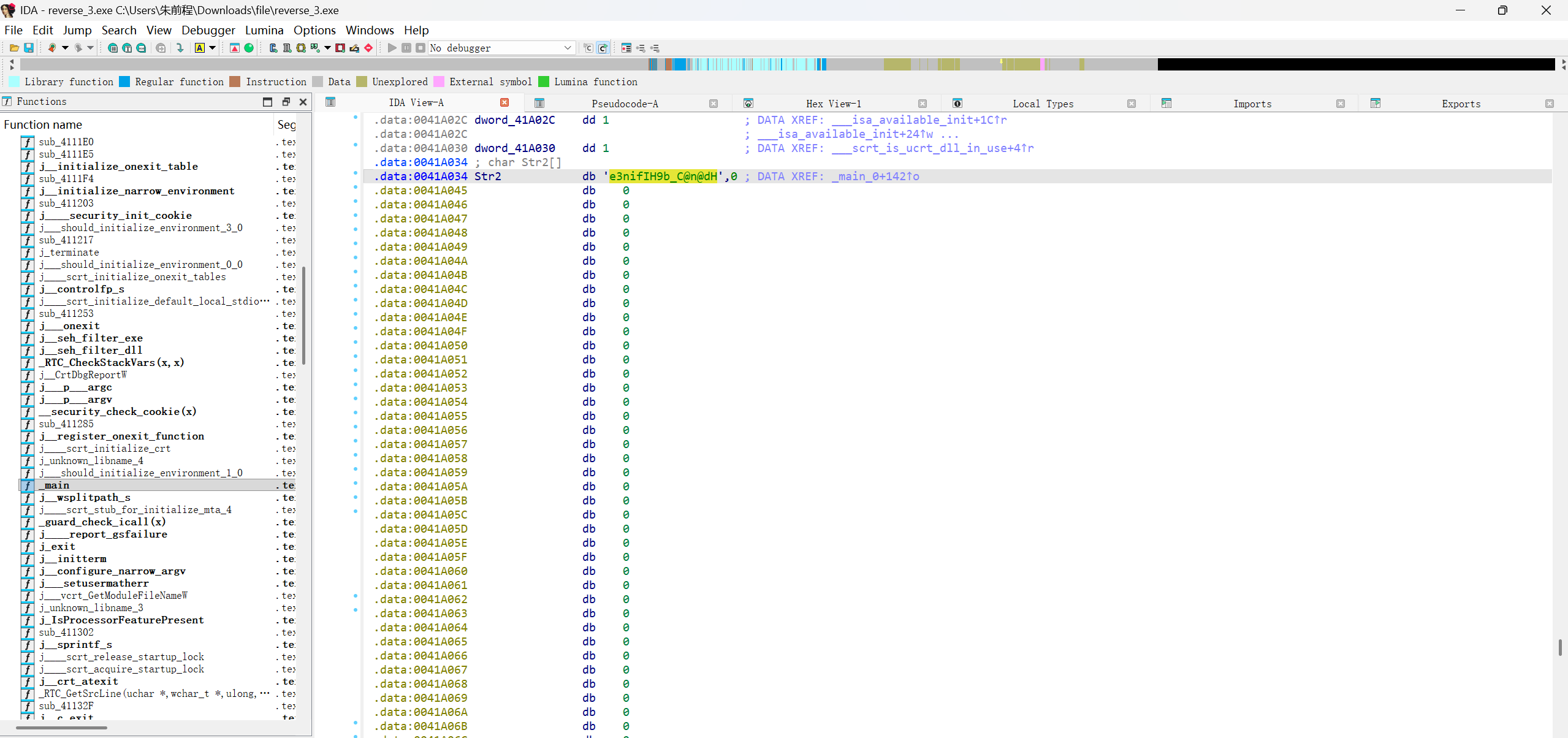Click the Functions panel float window button

coord(286,102)
